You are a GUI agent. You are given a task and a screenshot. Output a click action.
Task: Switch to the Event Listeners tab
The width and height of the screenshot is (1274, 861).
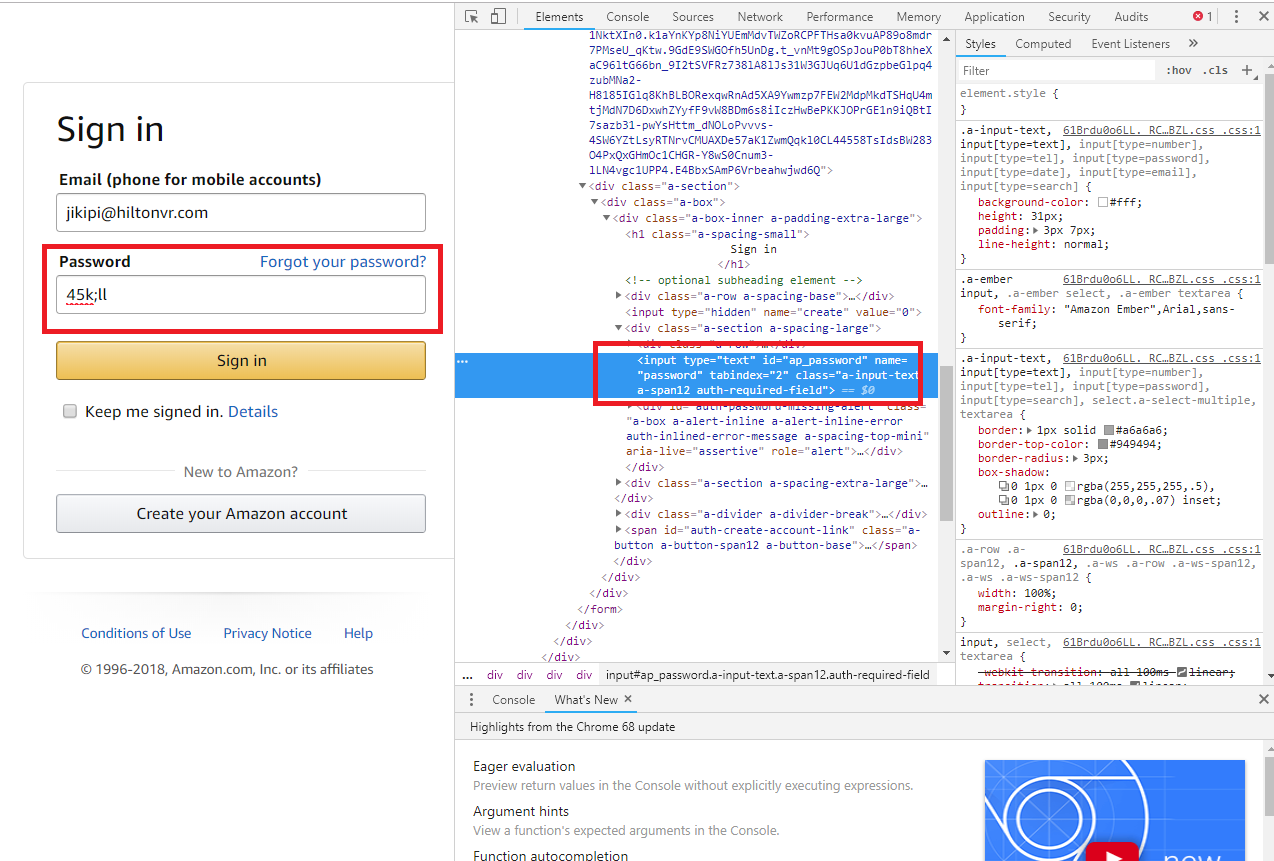[1131, 43]
